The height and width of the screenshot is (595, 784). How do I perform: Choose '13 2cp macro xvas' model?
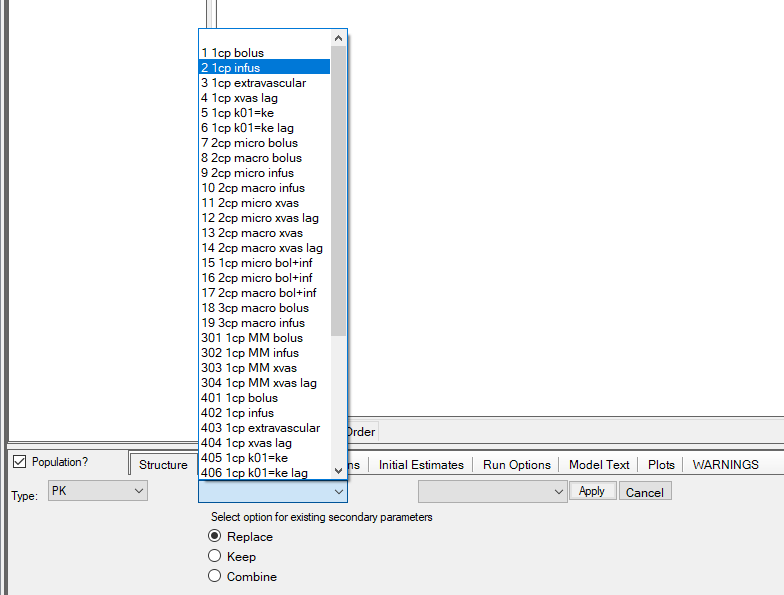click(x=264, y=232)
